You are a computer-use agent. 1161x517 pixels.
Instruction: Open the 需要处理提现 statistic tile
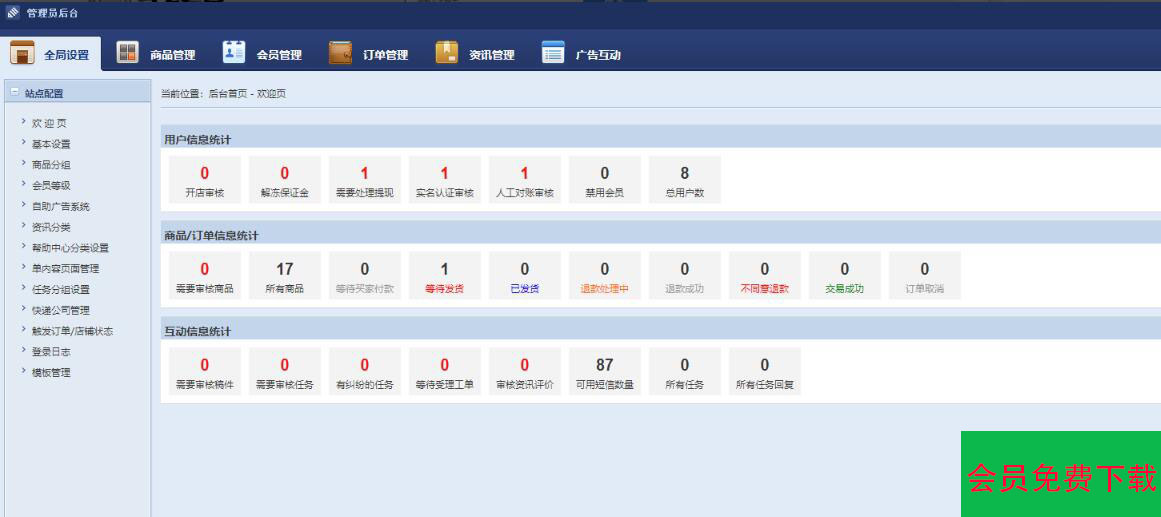364,180
